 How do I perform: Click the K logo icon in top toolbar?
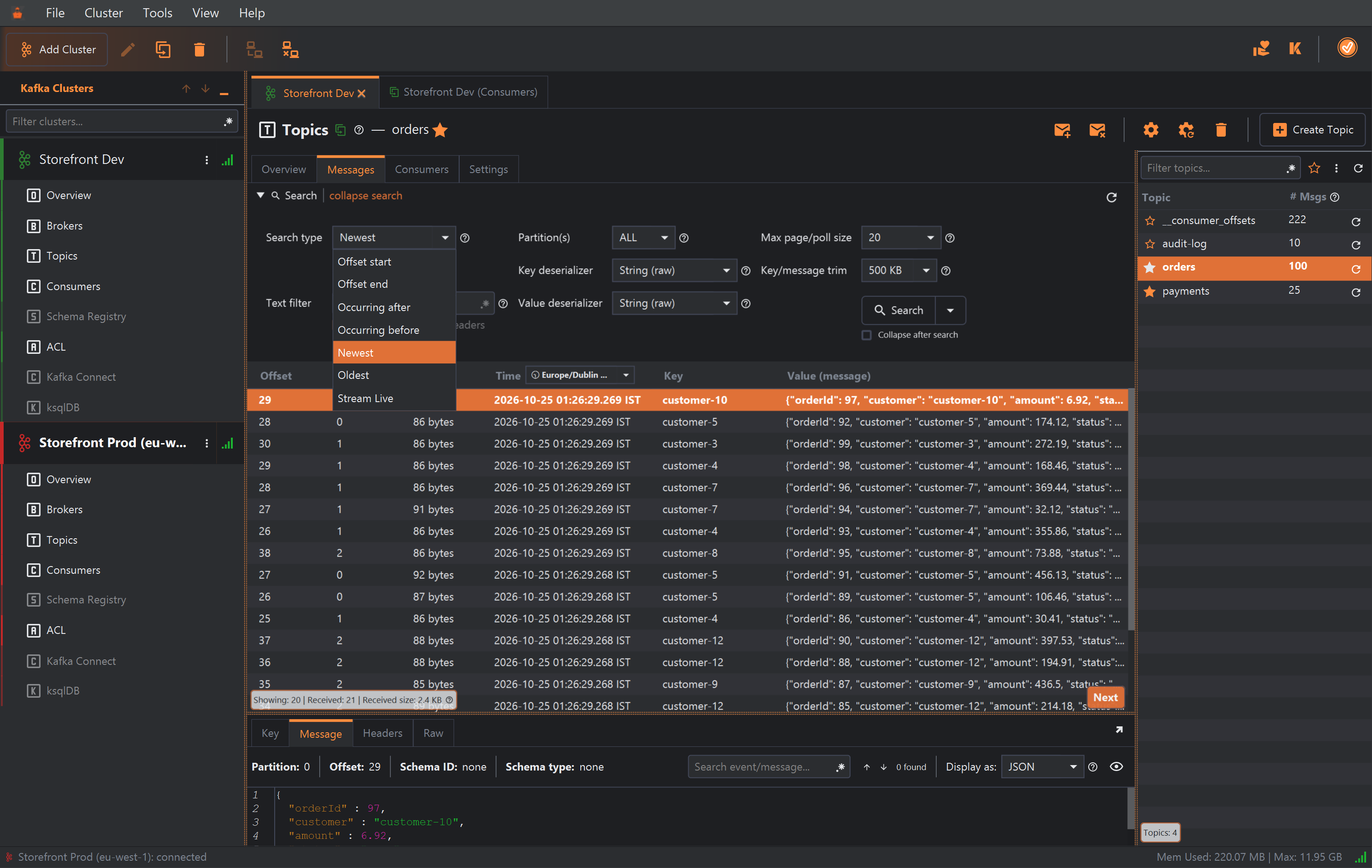pyautogui.click(x=1295, y=48)
